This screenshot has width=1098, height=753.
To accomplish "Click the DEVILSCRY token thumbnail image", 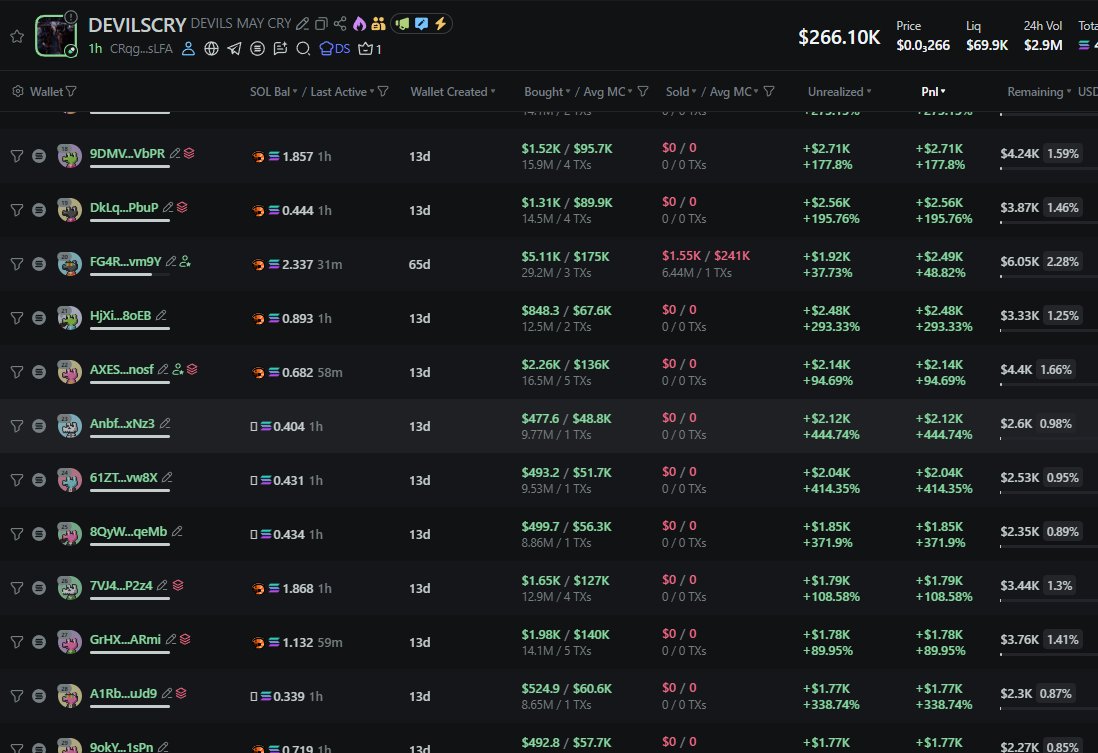I will coord(55,35).
